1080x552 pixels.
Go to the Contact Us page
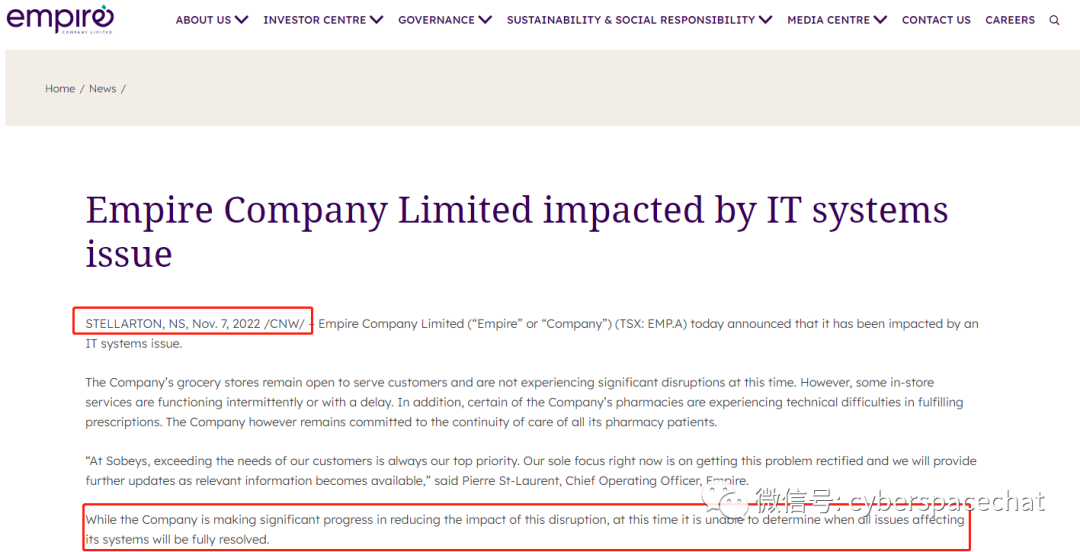click(x=936, y=20)
